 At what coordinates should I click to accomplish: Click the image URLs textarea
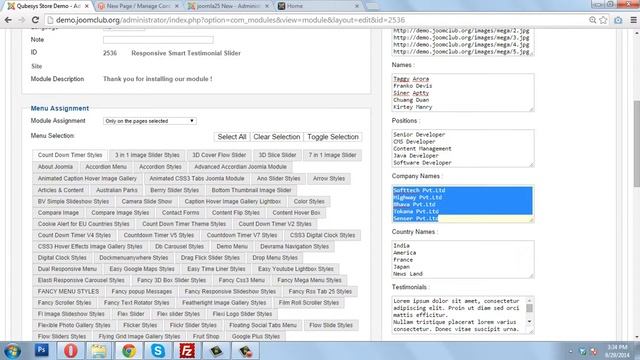tap(463, 42)
